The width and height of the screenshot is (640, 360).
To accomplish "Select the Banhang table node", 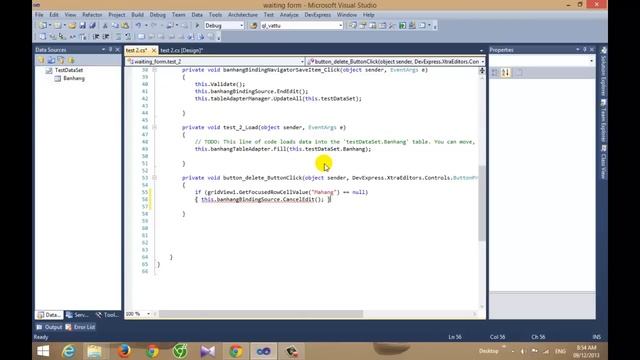I will (74, 78).
